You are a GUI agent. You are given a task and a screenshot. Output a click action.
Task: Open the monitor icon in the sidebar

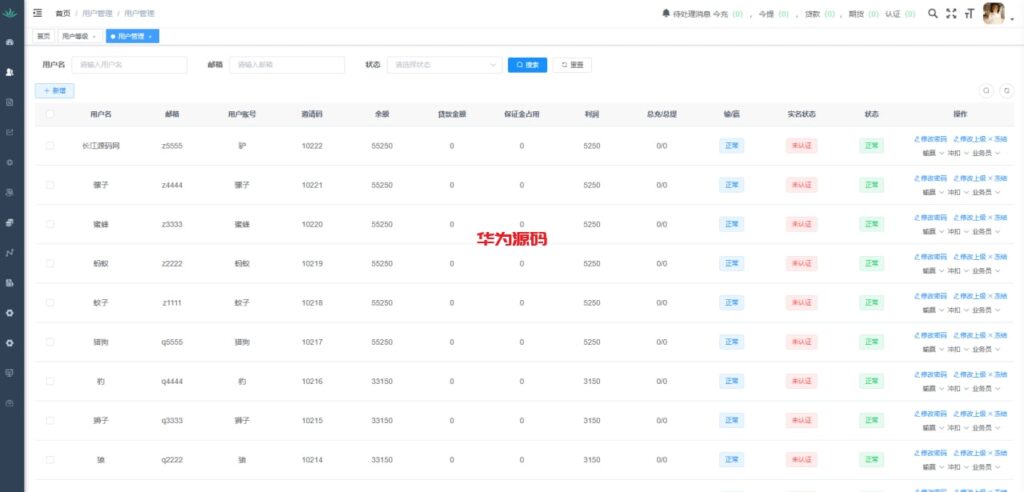[x=10, y=372]
